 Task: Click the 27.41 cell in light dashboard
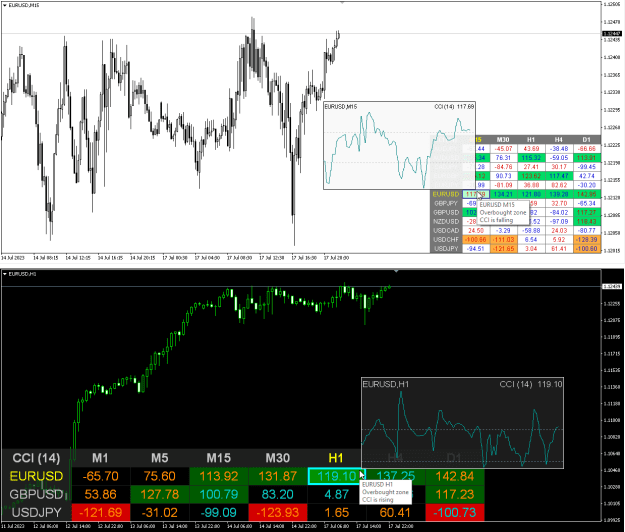tap(531, 167)
